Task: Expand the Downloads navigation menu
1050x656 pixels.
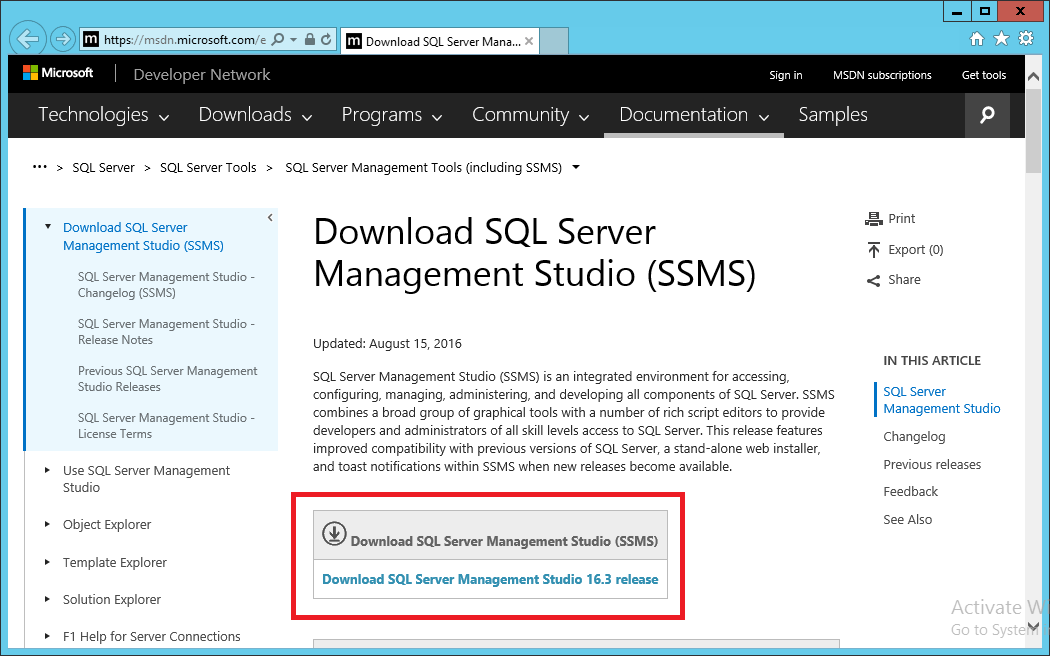Action: tap(257, 115)
